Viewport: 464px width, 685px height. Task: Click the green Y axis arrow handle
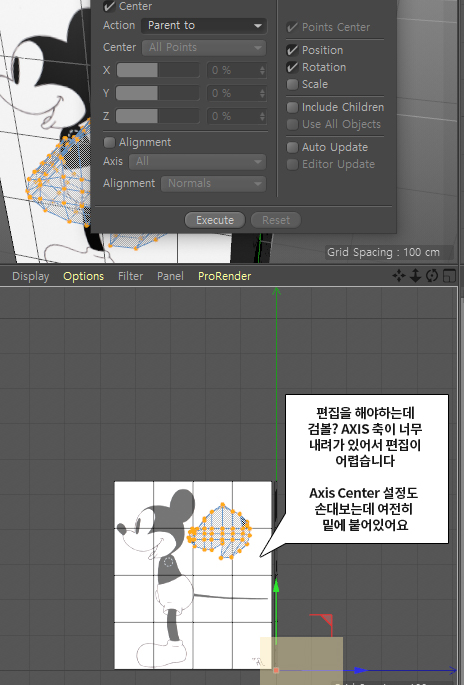pyautogui.click(x=276, y=586)
